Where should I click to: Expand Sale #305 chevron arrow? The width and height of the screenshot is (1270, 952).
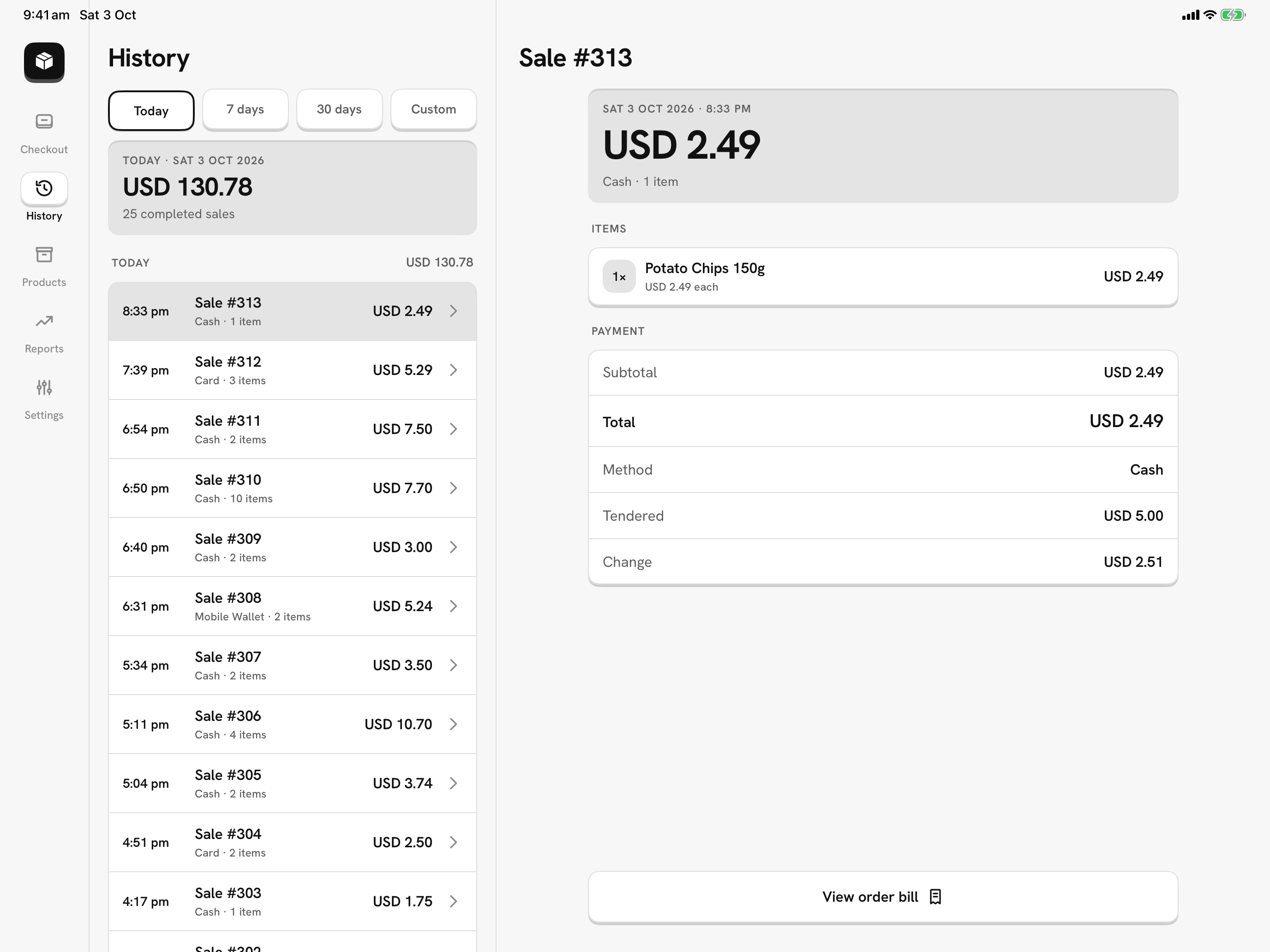point(454,783)
